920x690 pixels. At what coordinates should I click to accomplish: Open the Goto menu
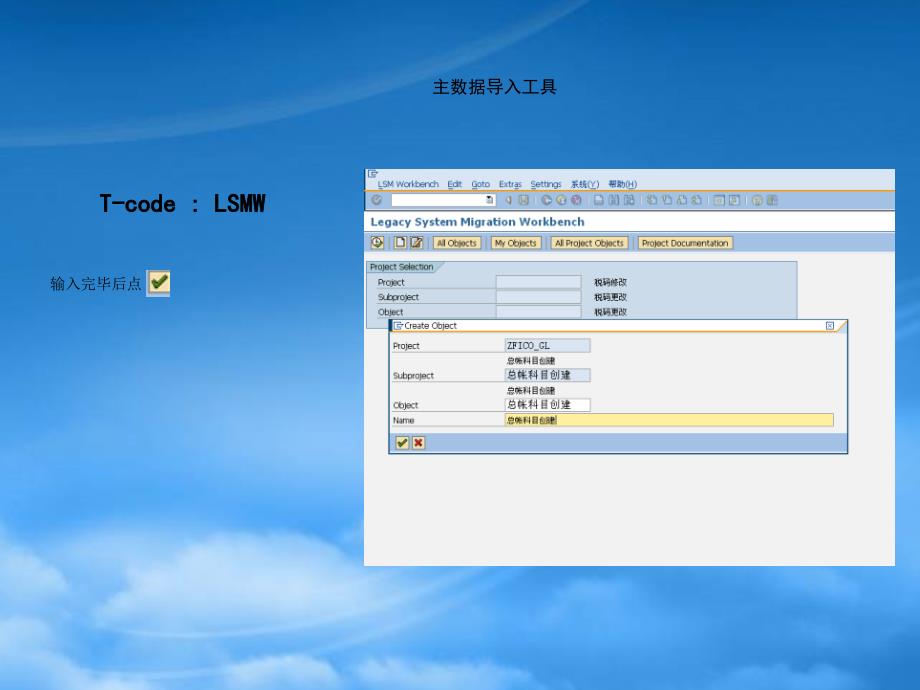click(481, 184)
